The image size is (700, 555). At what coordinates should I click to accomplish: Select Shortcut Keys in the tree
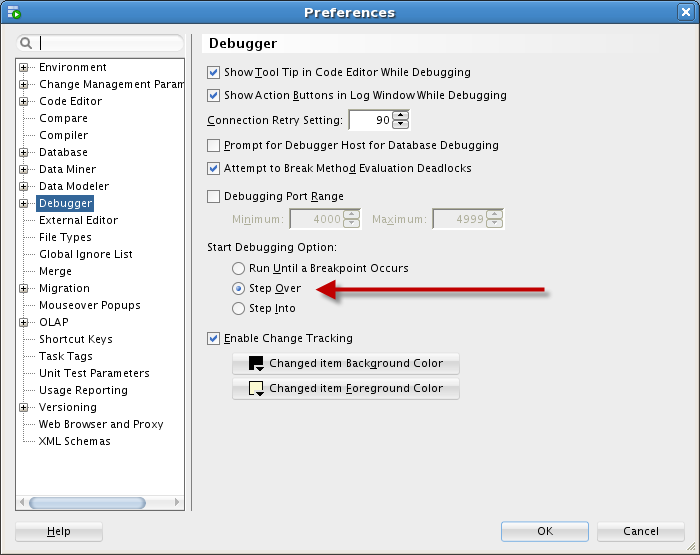(75, 339)
